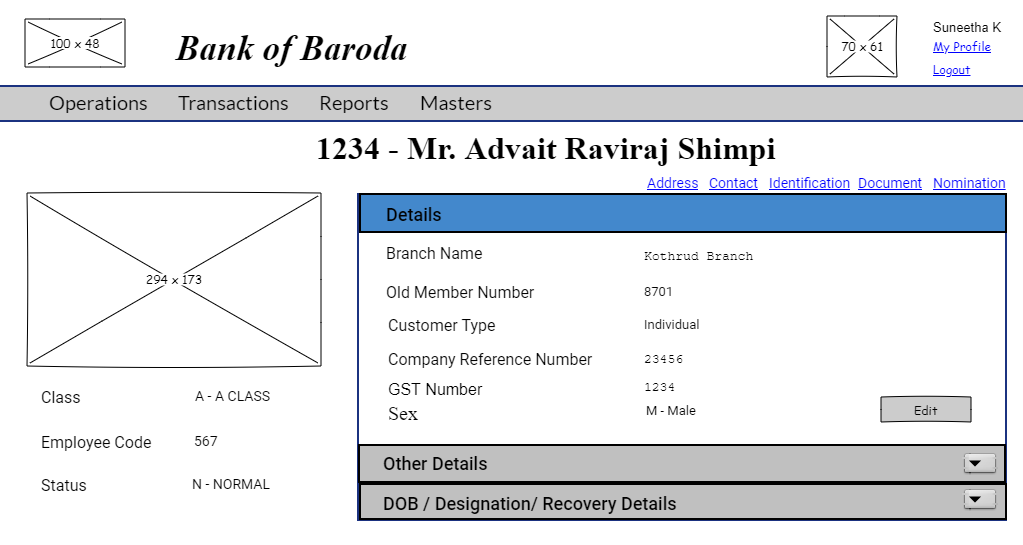Click the large 294 × 173 image placeholder
The height and width of the screenshot is (545, 1023).
174,280
